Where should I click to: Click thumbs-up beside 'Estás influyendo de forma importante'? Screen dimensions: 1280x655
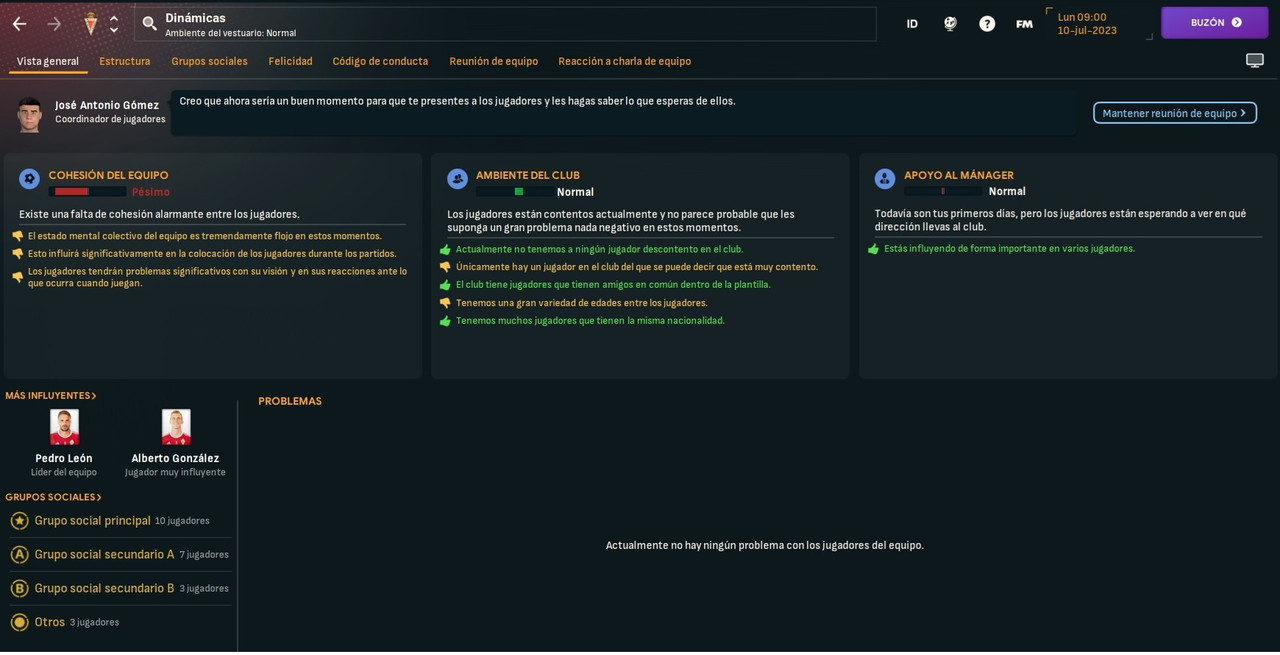873,249
